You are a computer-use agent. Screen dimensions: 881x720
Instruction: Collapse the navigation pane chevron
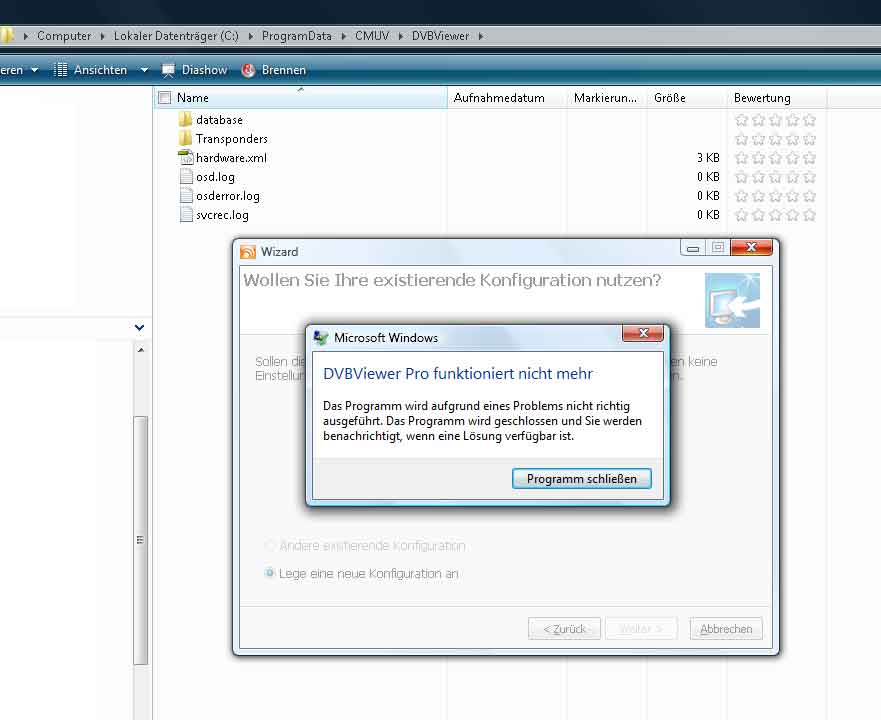pos(139,327)
